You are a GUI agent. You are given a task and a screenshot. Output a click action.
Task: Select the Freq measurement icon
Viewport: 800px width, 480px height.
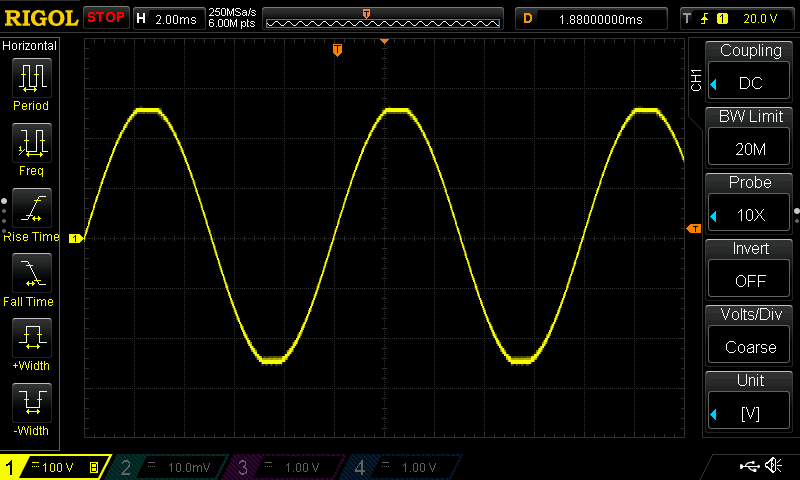click(32, 142)
